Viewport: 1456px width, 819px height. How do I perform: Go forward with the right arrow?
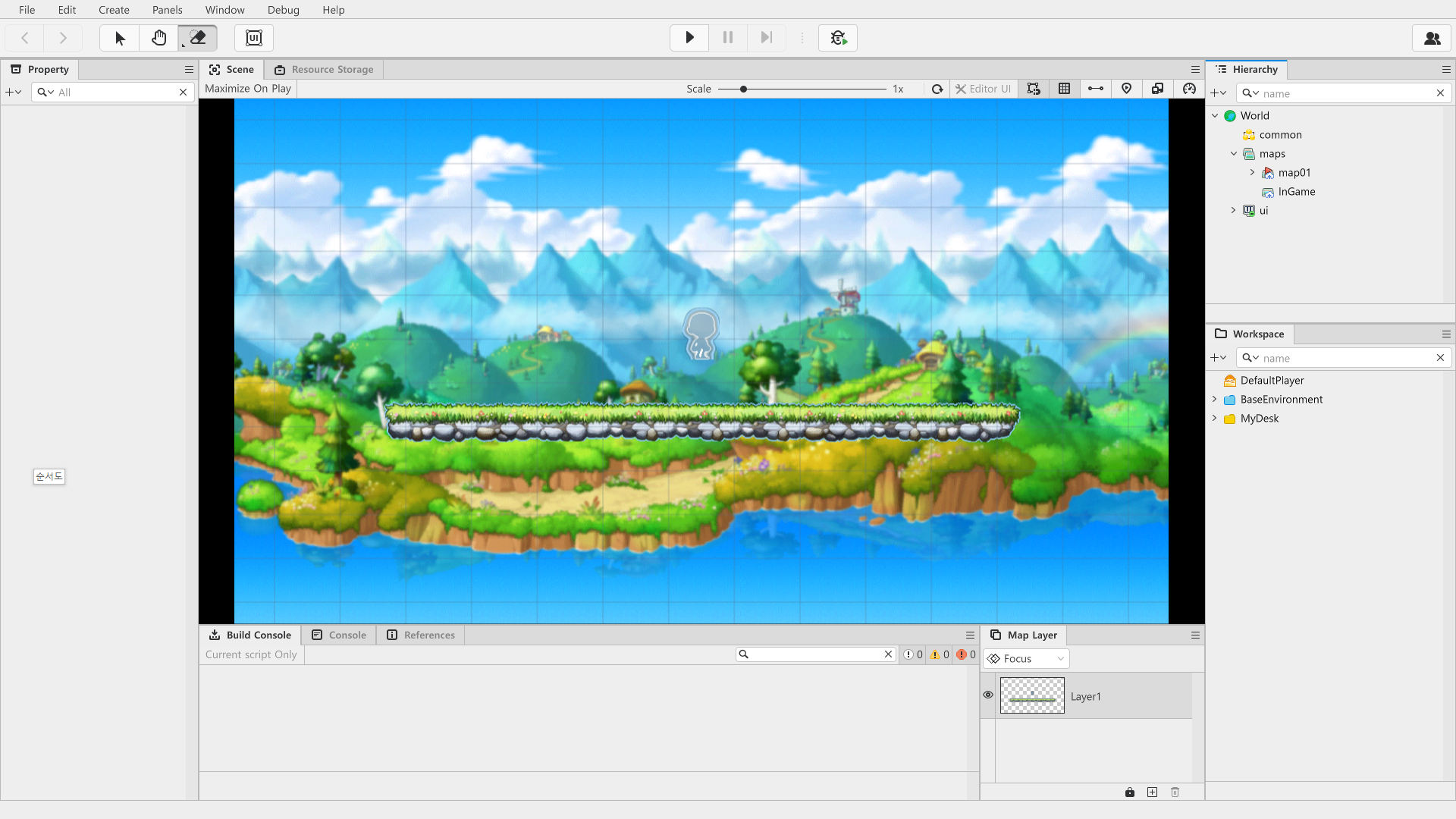point(63,38)
